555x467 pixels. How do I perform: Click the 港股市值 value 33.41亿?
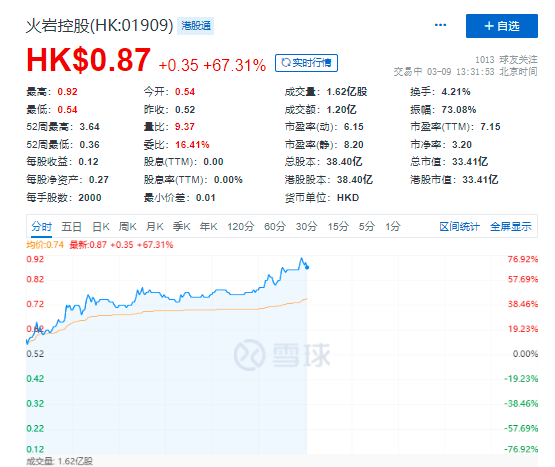pyautogui.click(x=480, y=180)
